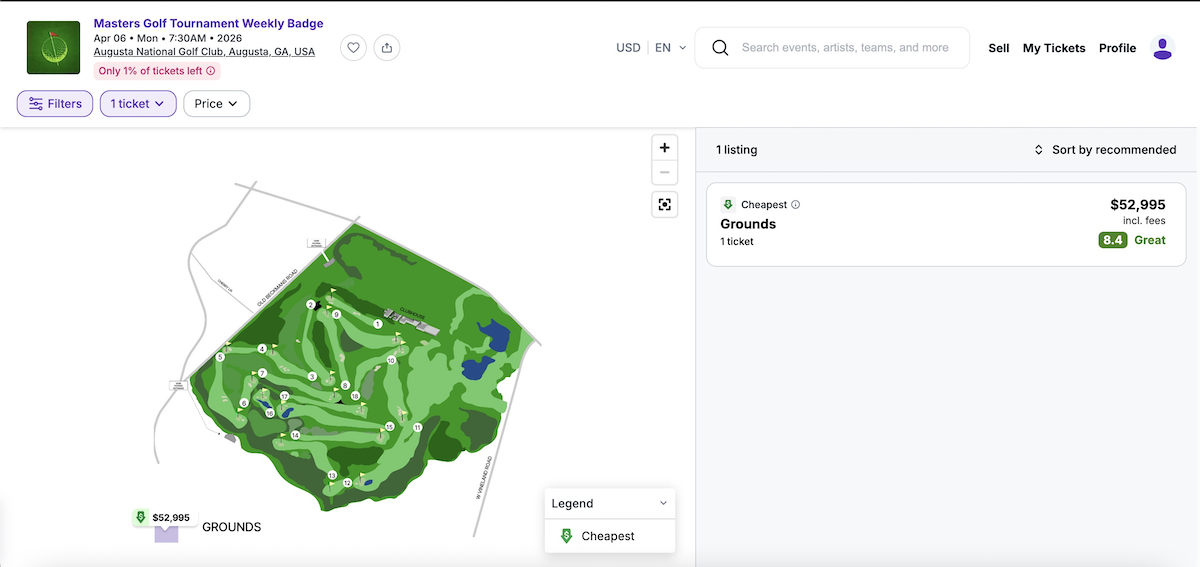Expand the Price filter dropdown
This screenshot has width=1200, height=567.
tap(216, 104)
